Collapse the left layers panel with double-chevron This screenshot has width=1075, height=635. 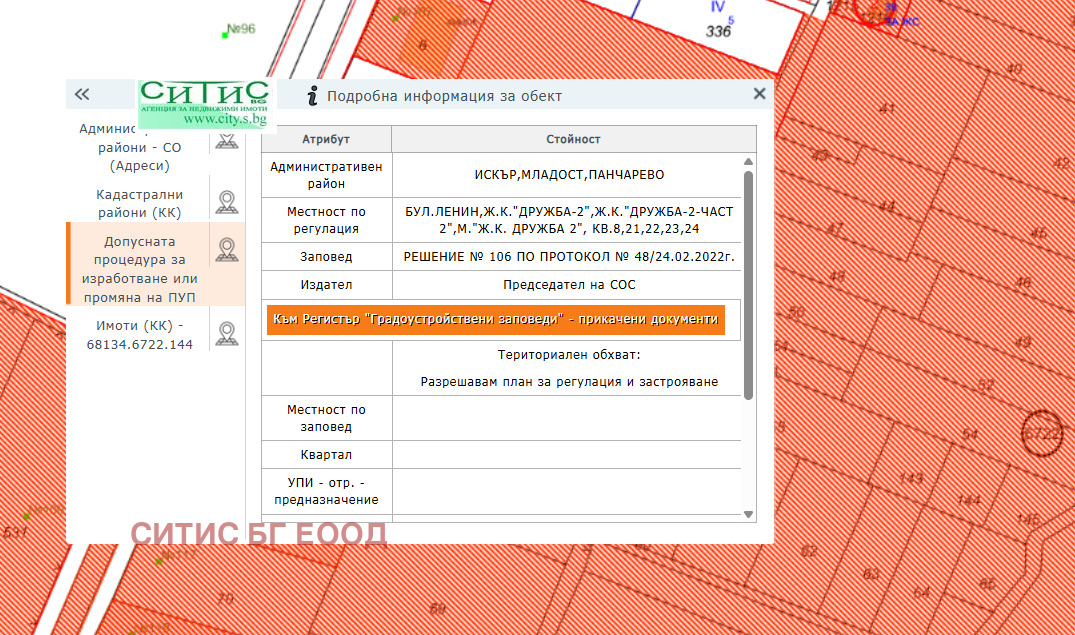click(x=82, y=94)
